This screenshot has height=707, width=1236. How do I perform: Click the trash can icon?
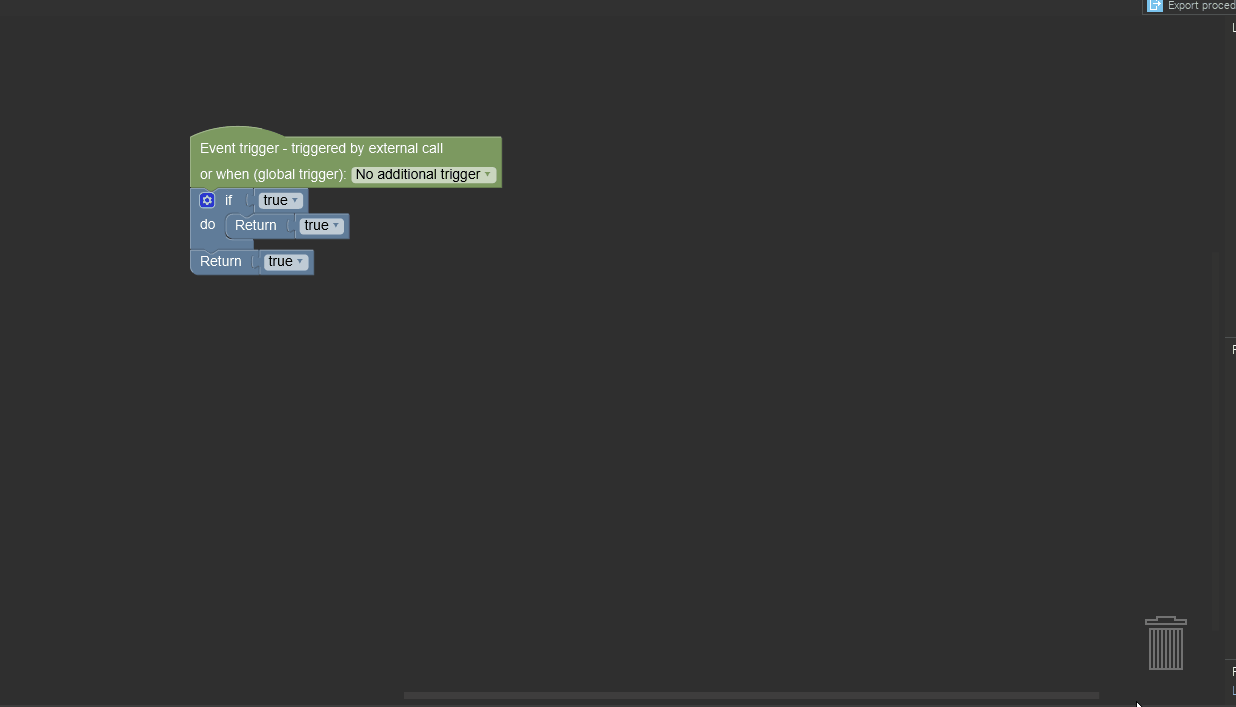point(1166,643)
